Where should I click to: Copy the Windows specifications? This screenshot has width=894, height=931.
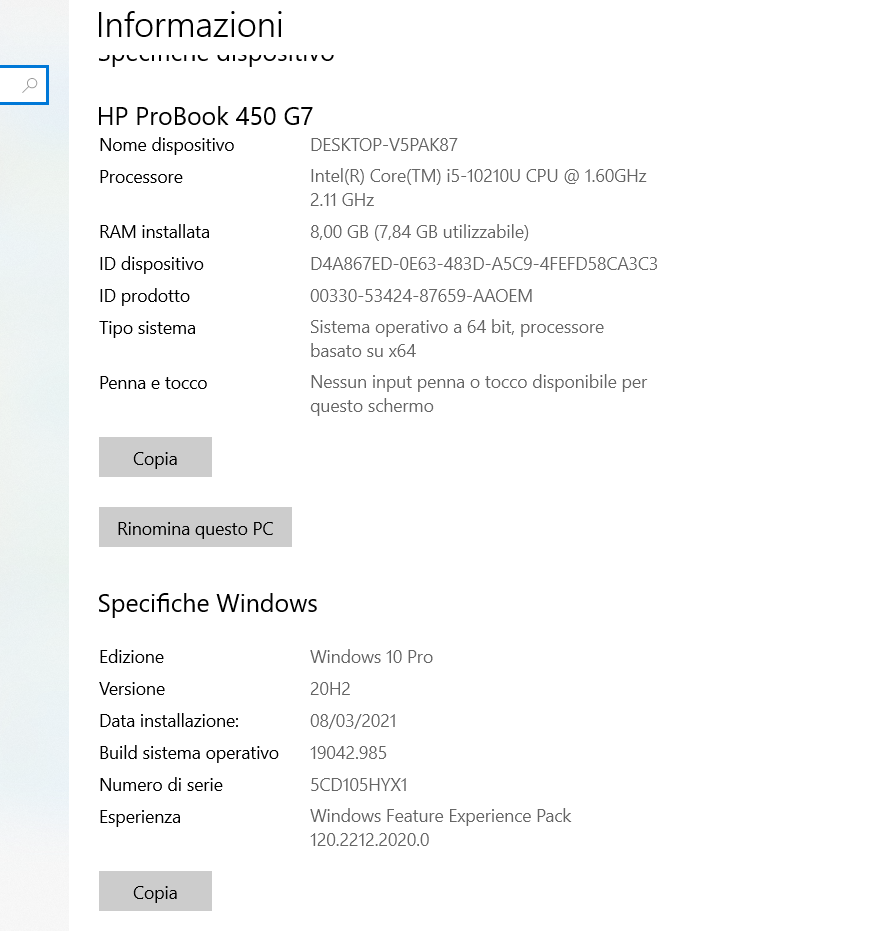pos(155,891)
